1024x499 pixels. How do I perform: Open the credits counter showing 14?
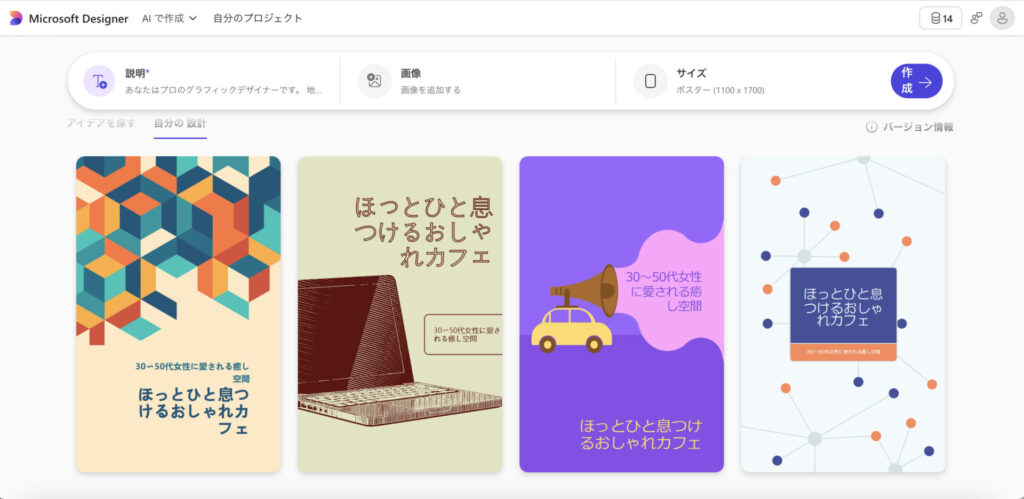point(940,18)
